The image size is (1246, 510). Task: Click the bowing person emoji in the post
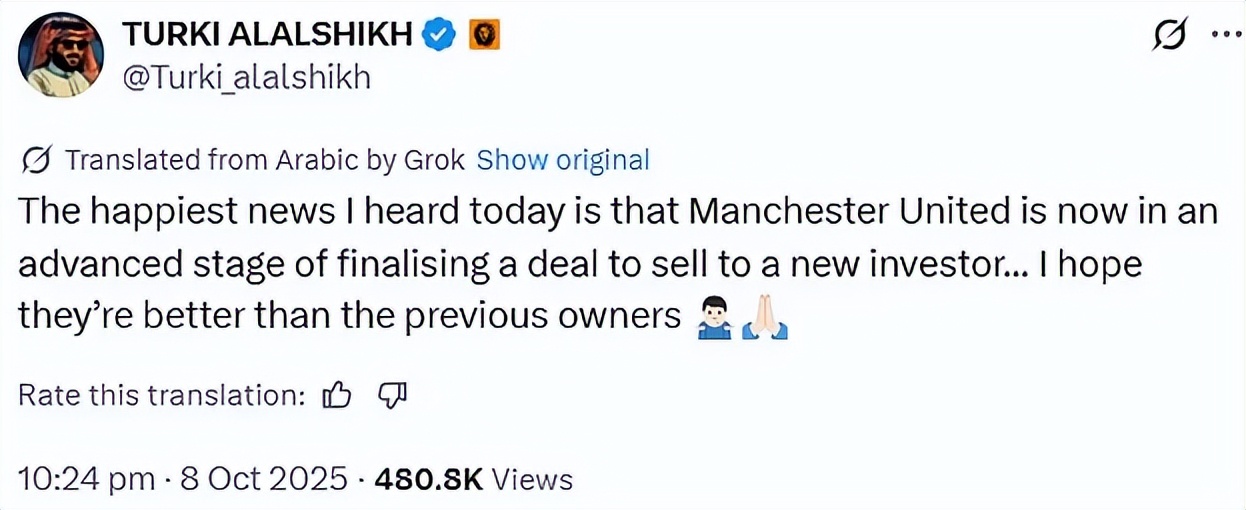[x=711, y=318]
